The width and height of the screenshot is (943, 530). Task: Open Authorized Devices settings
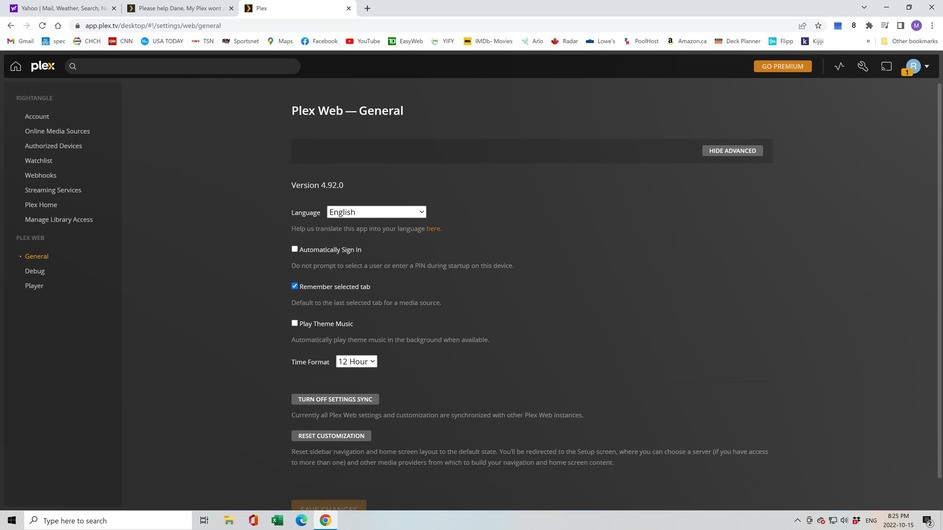[53, 146]
